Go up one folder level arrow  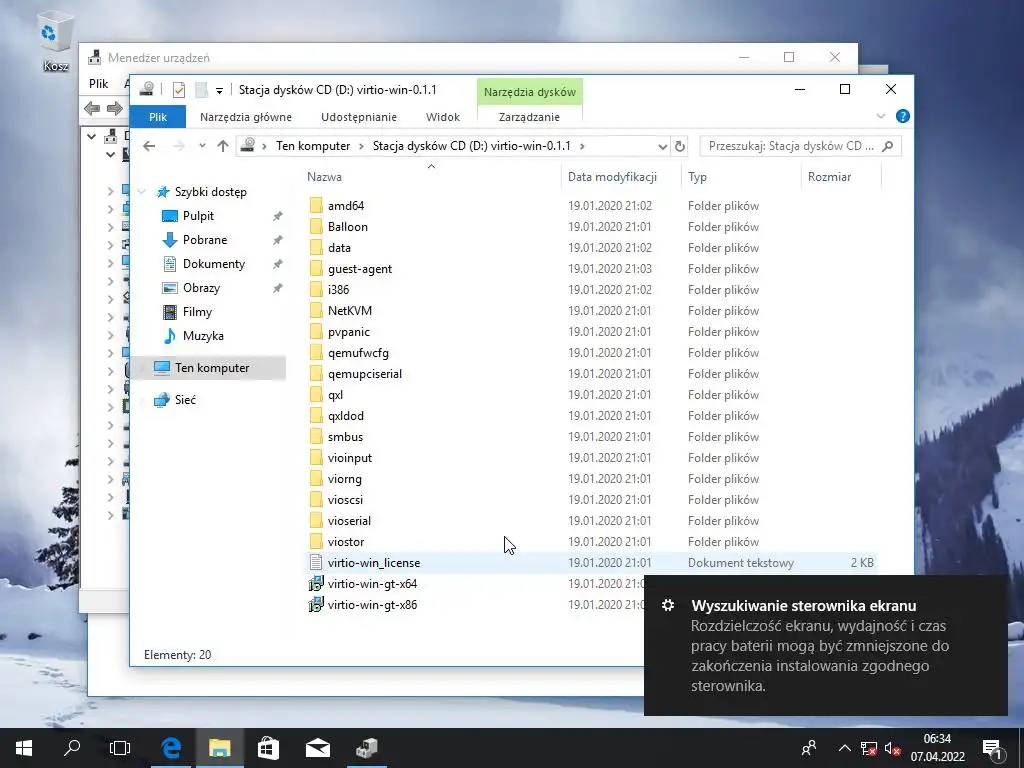[223, 146]
